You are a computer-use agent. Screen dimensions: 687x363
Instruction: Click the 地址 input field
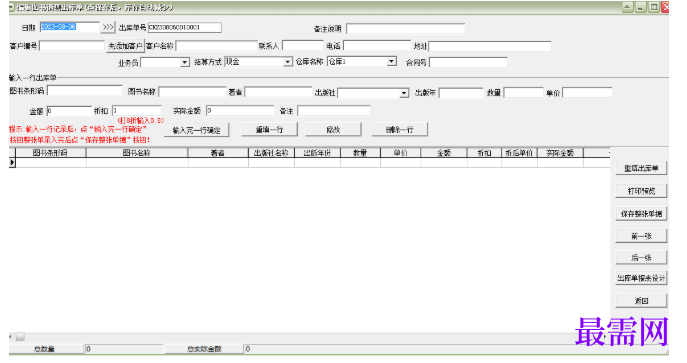pyautogui.click(x=490, y=46)
